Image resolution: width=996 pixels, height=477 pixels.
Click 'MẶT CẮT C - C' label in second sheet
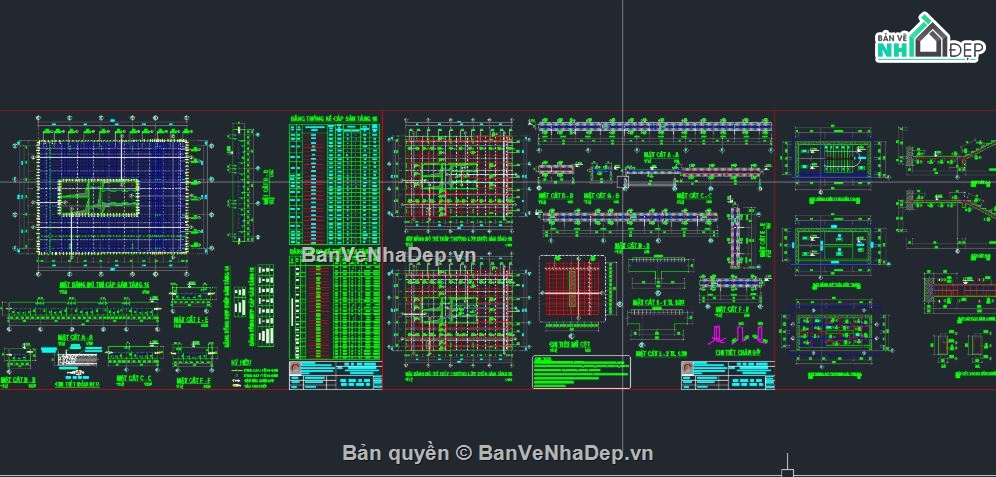pos(694,196)
